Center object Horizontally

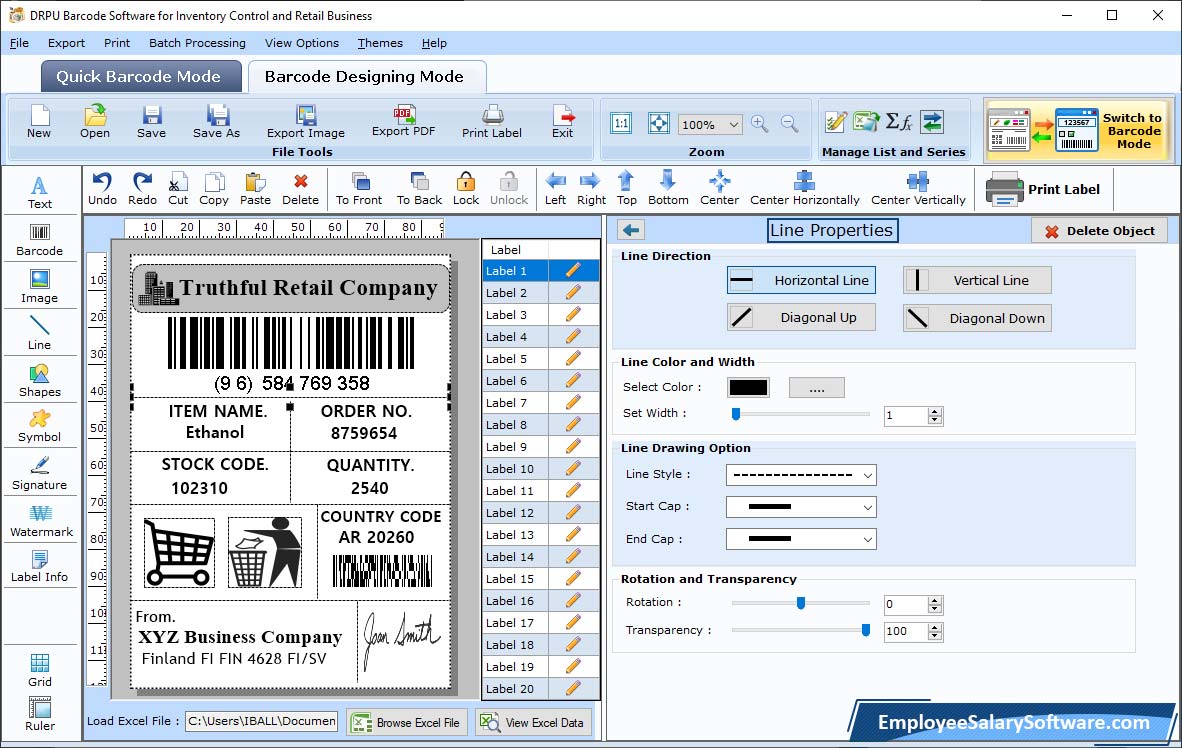[x=804, y=189]
